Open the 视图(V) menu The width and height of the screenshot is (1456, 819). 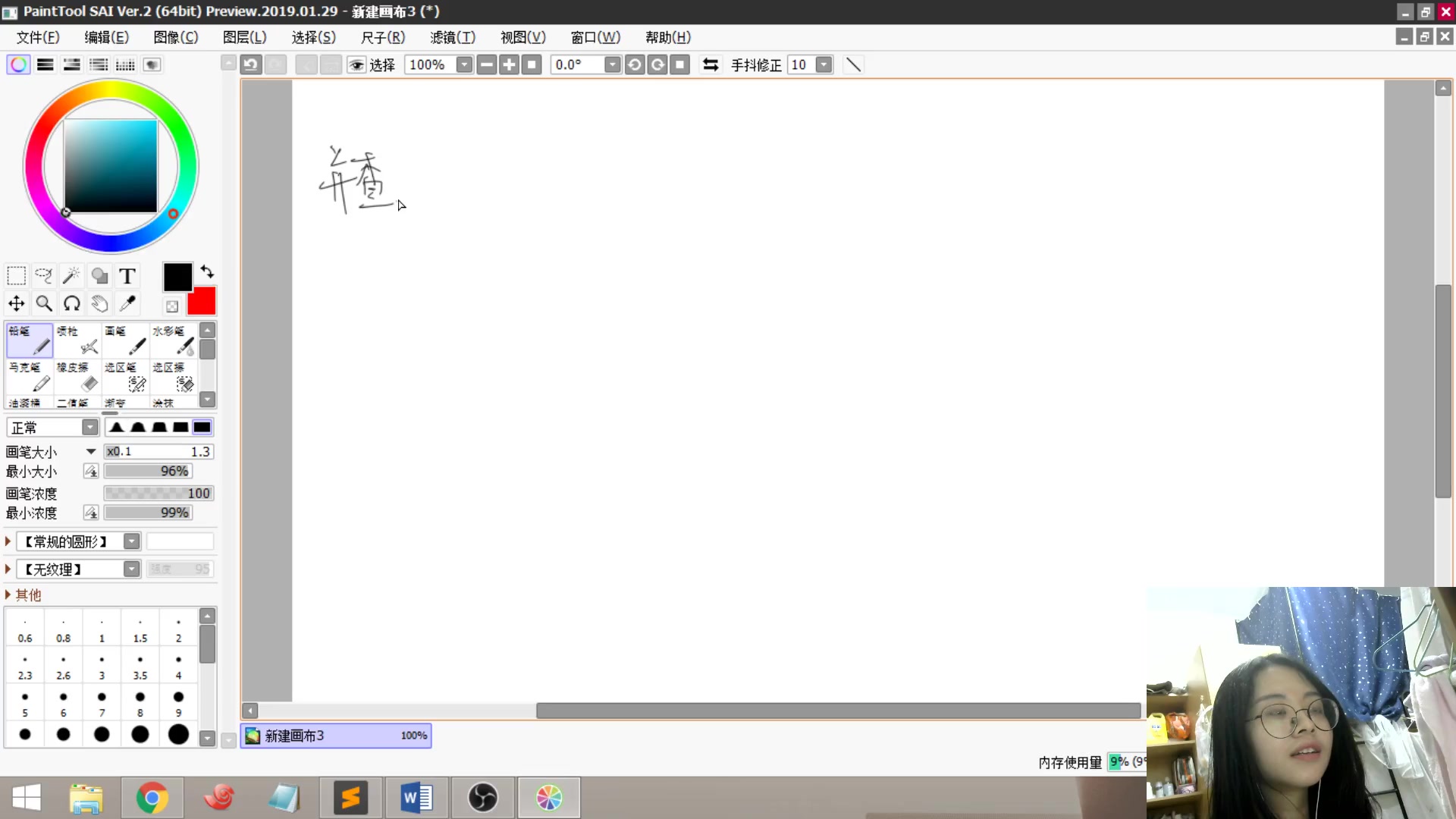tap(522, 37)
